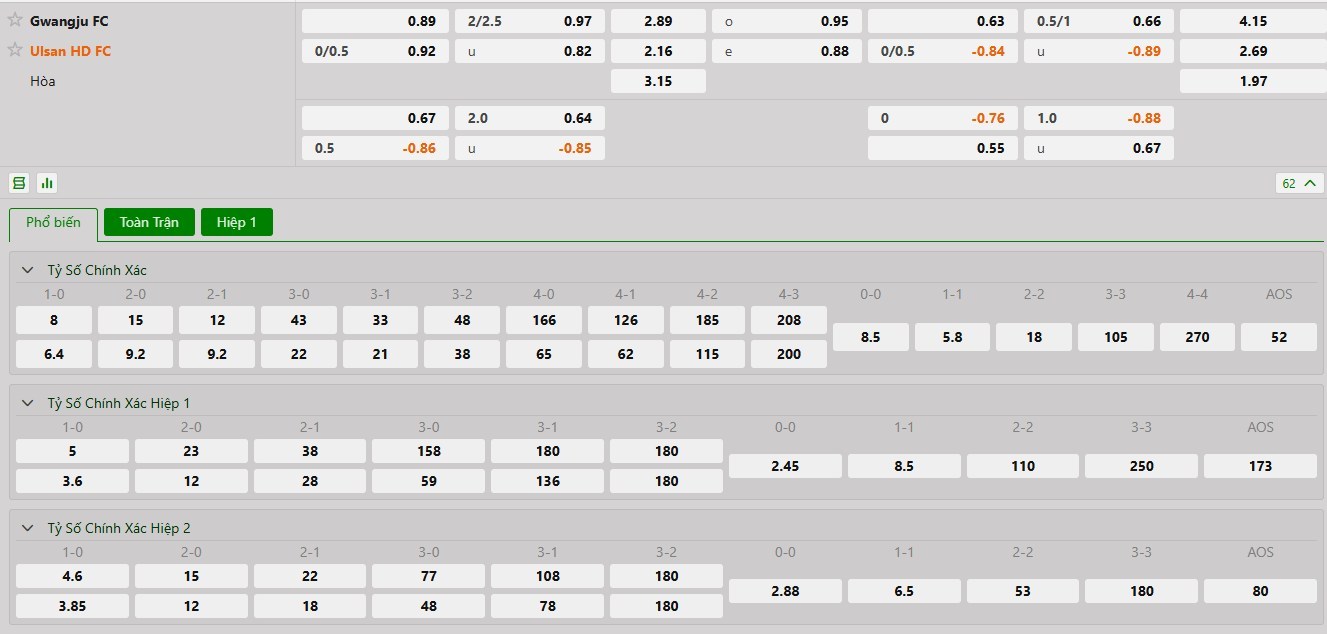Image resolution: width=1327 pixels, height=634 pixels.
Task: Pick first-half draw odds 1.97
Action: click(1253, 81)
